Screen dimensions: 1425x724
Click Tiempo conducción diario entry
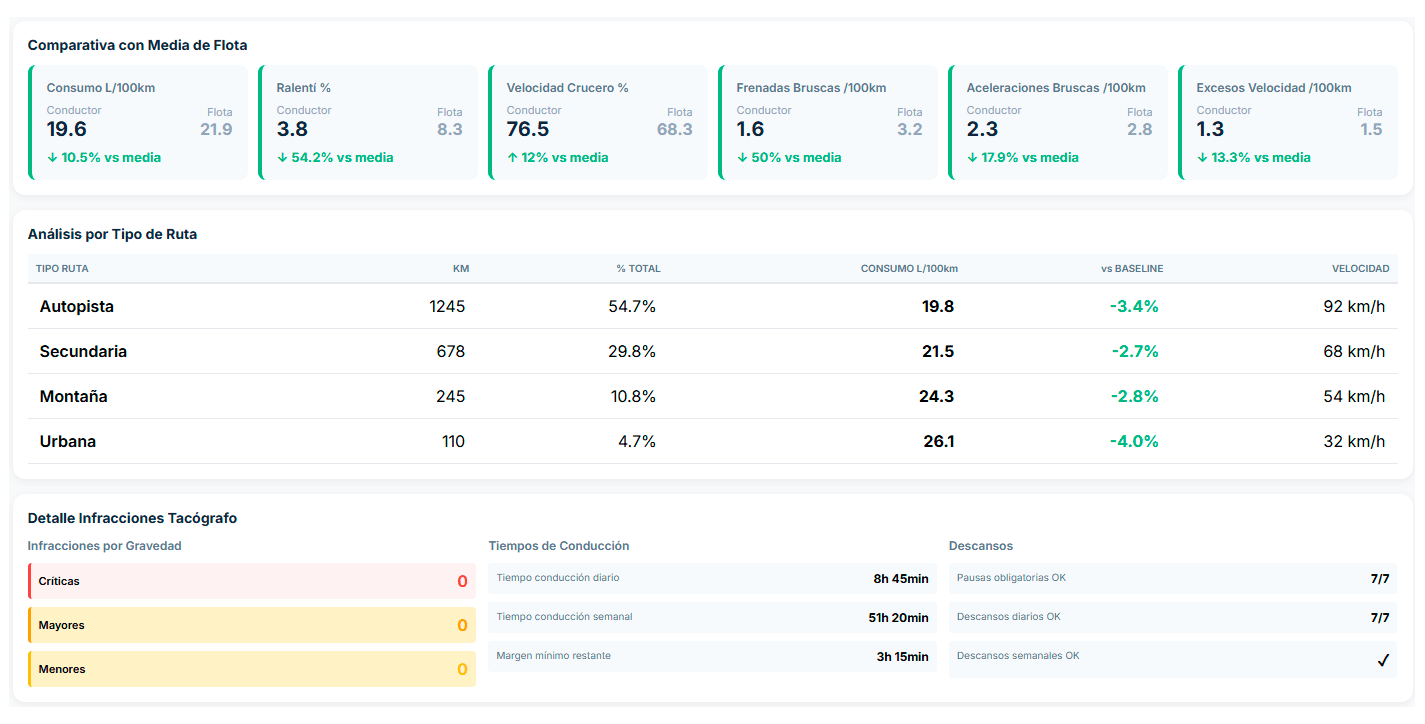[x=712, y=578]
